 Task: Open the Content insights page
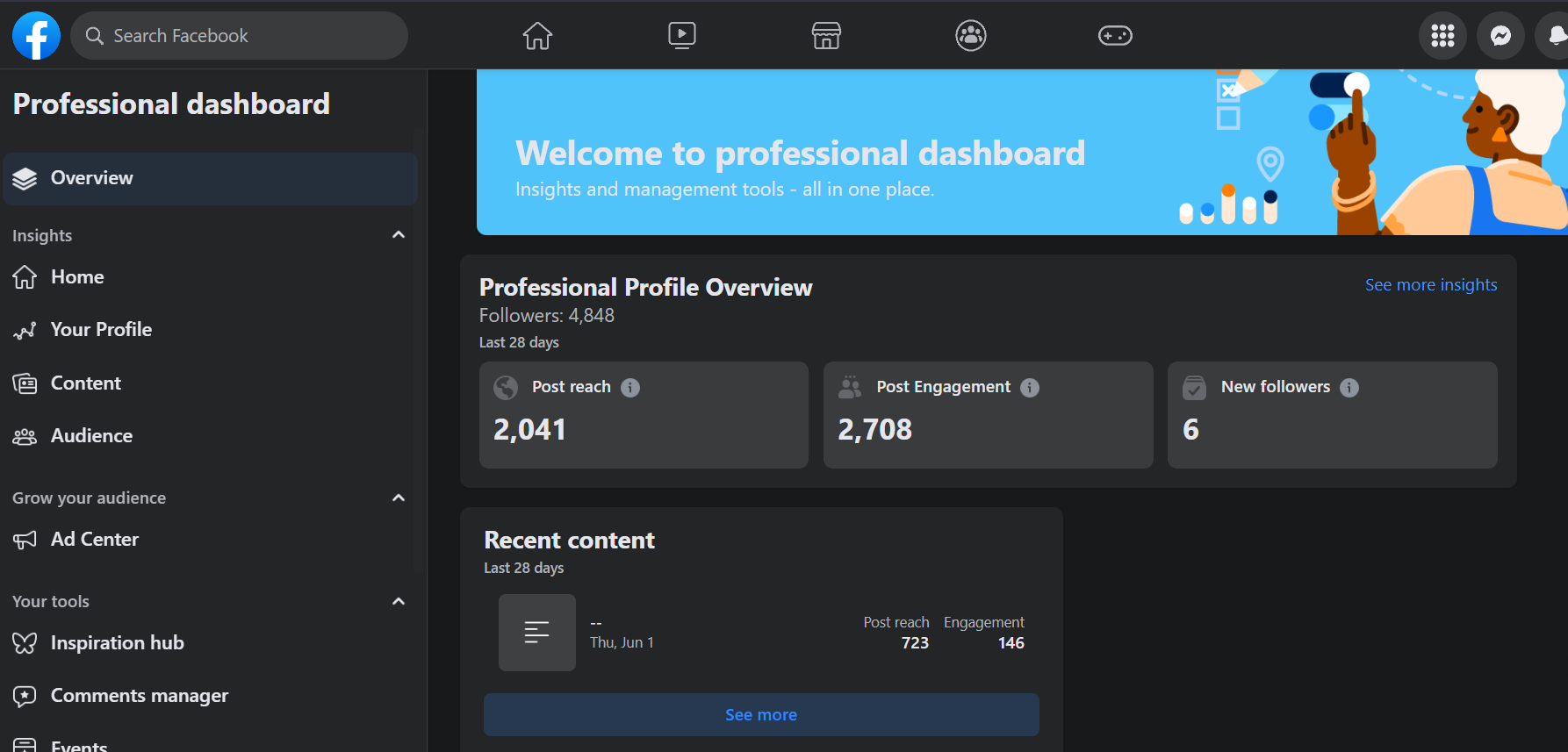coord(211,383)
